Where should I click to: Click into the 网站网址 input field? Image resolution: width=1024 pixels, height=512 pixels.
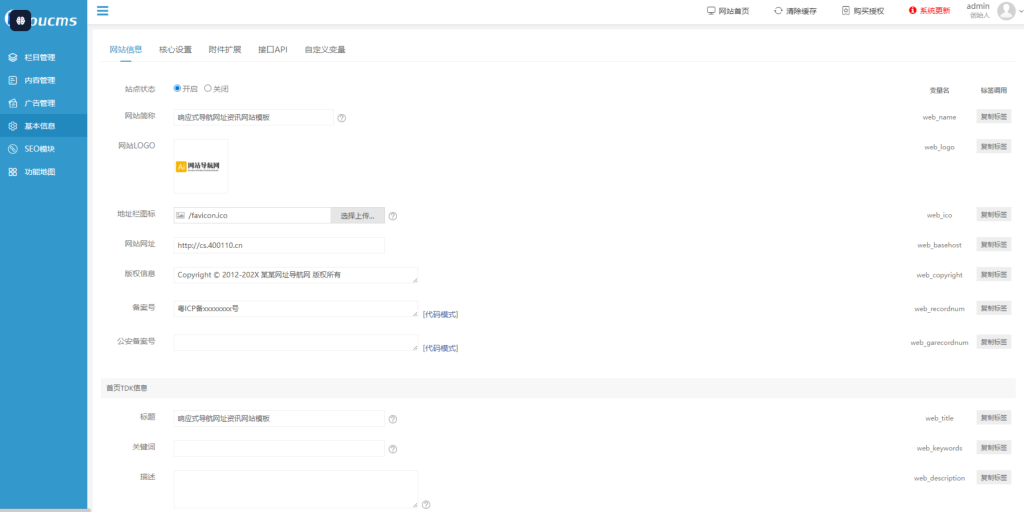coord(279,245)
